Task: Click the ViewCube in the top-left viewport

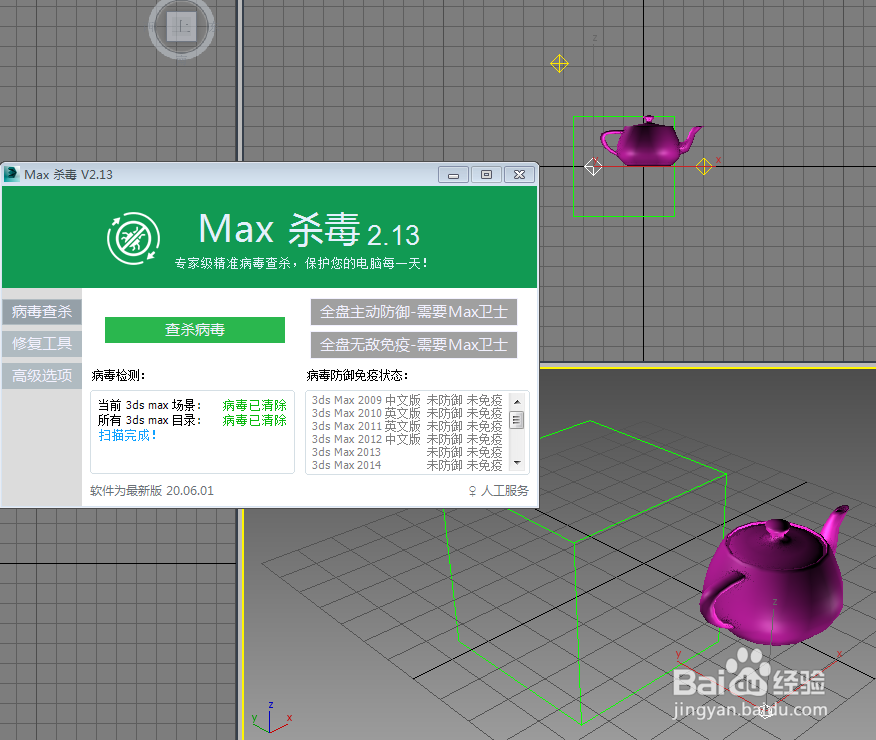Action: [182, 26]
